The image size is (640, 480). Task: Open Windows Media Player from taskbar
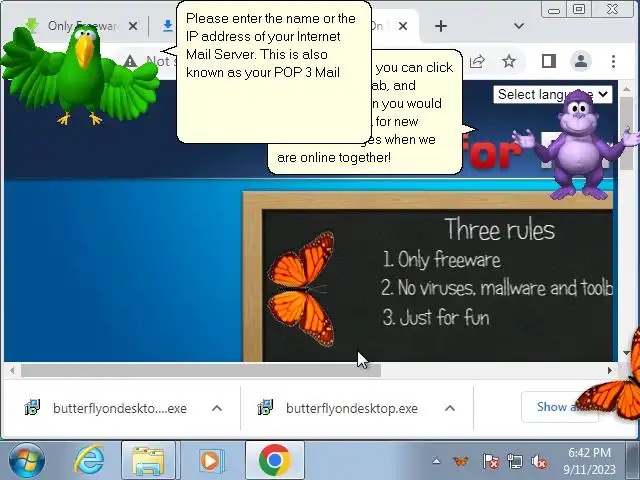(211, 460)
